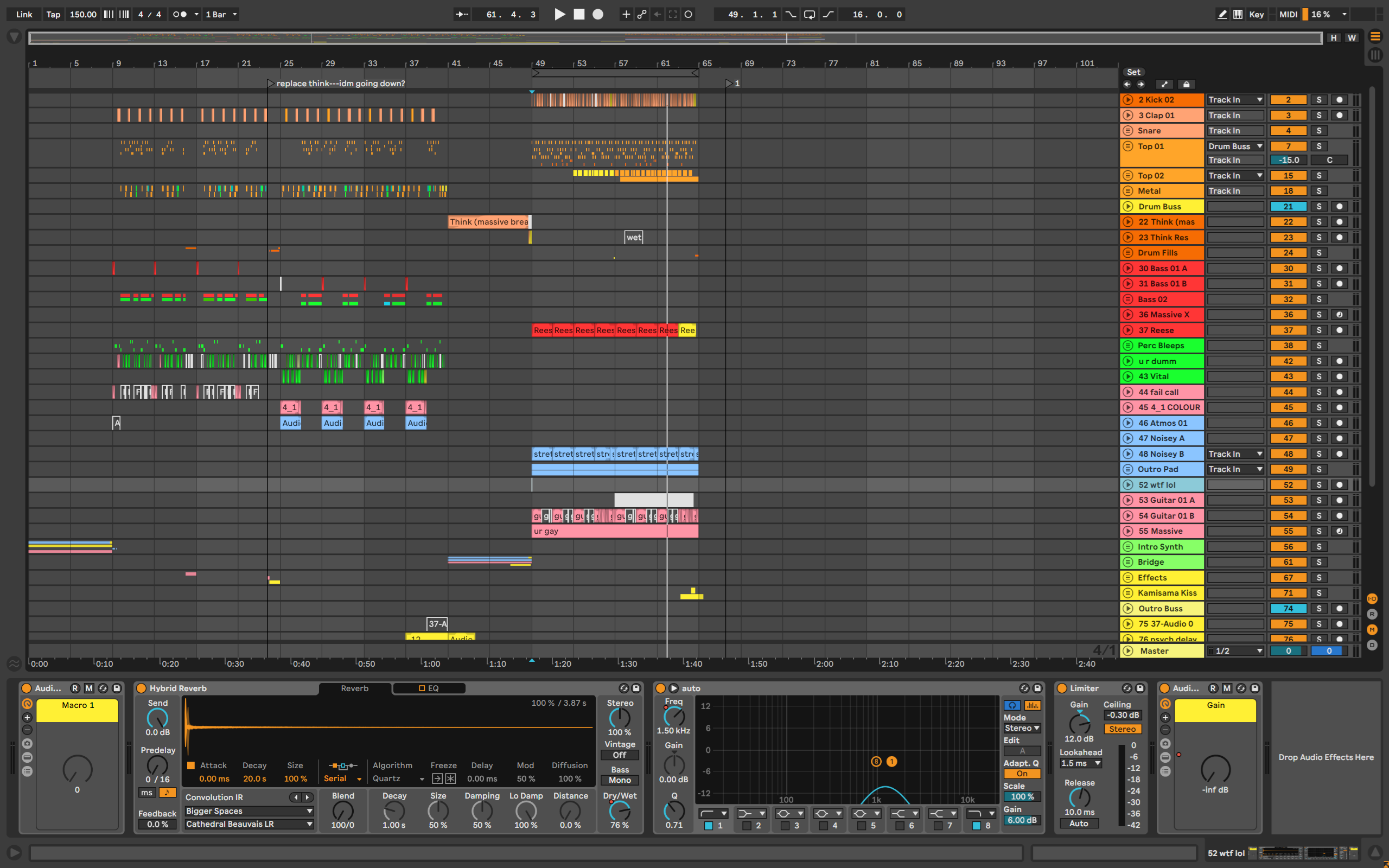Toggle the Lock Envelopes padlock icon

1186,85
